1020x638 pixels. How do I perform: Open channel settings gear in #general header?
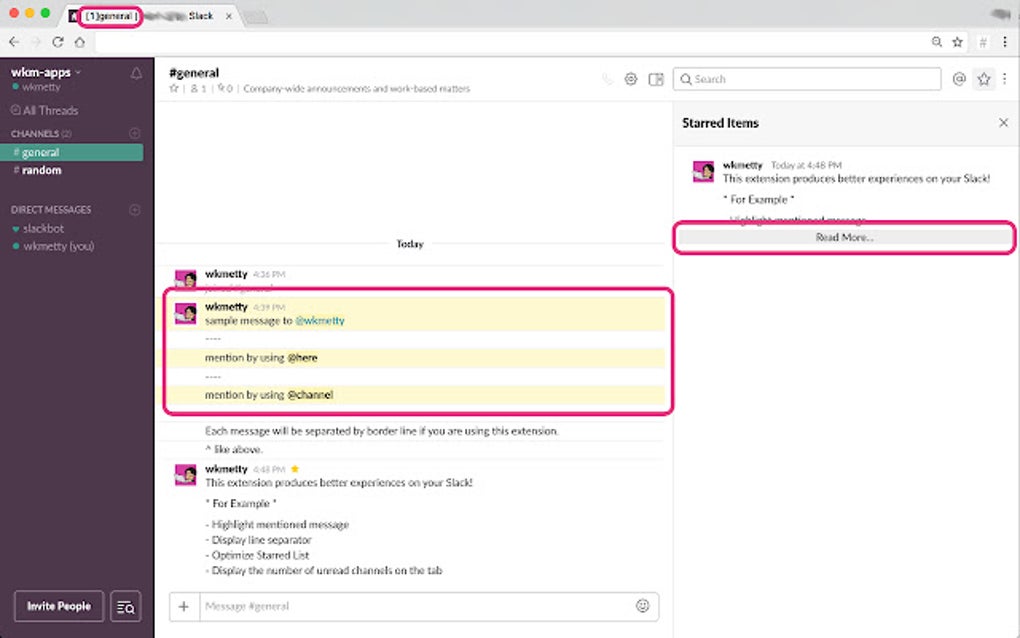click(631, 79)
